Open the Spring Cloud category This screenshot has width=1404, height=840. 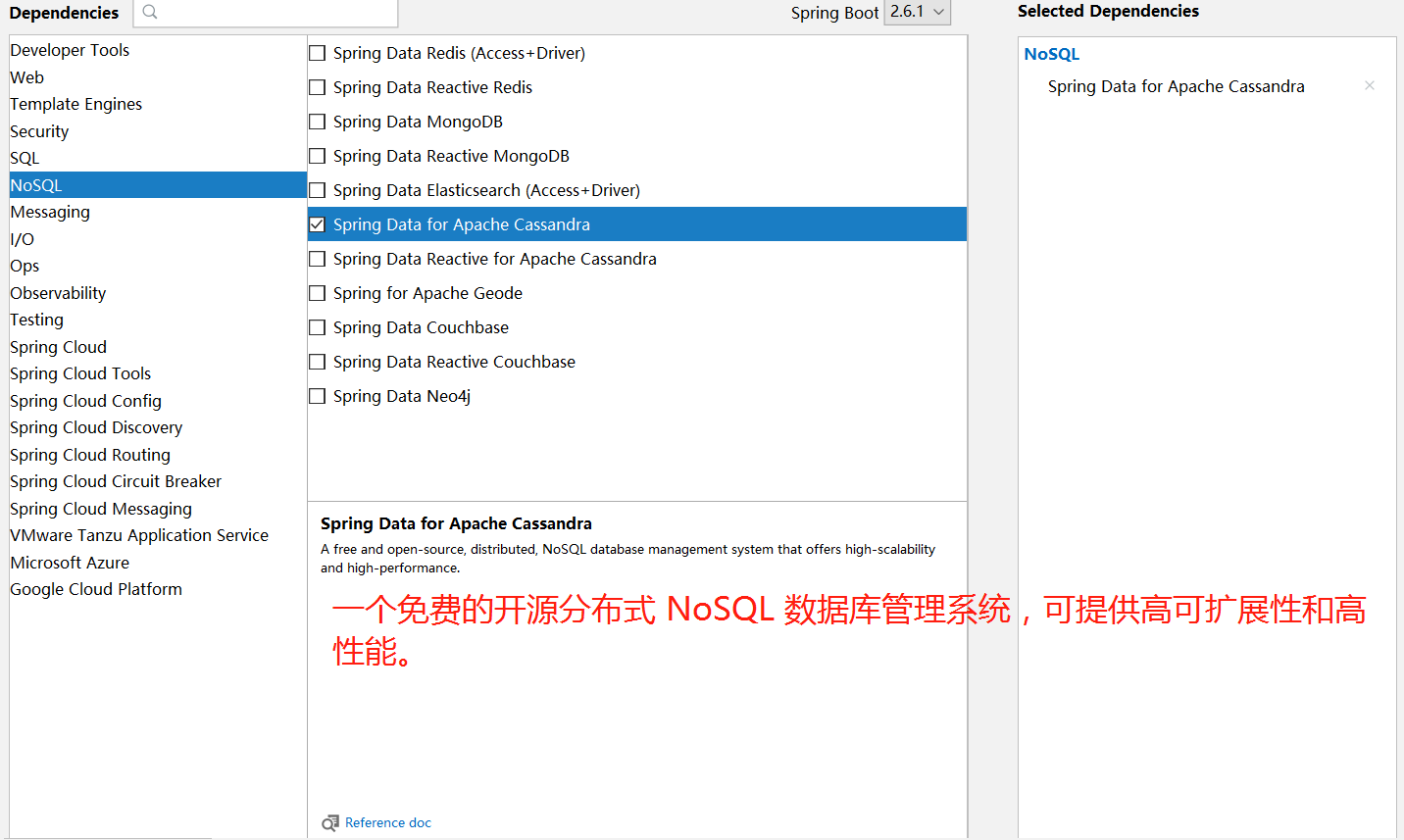(x=58, y=346)
